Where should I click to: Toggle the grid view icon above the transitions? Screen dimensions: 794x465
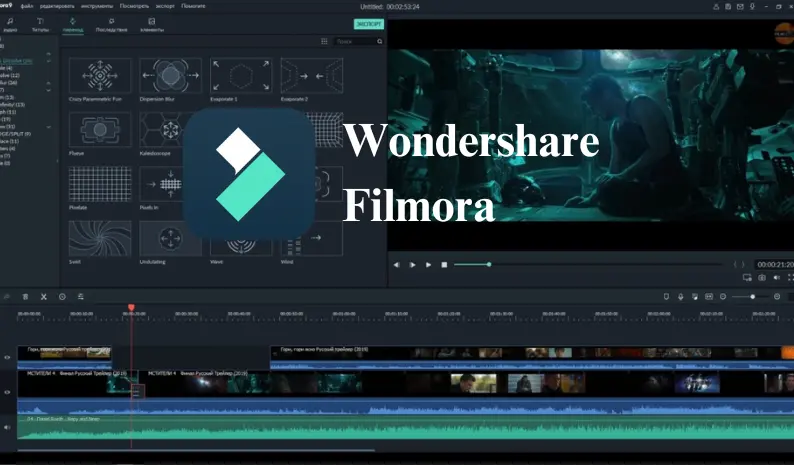click(324, 42)
